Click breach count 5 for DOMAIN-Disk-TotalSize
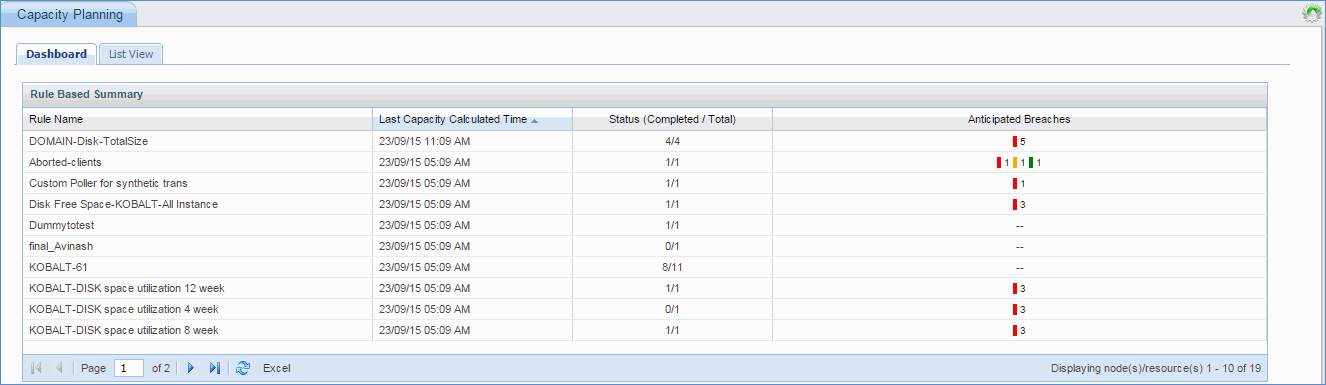 point(1023,142)
